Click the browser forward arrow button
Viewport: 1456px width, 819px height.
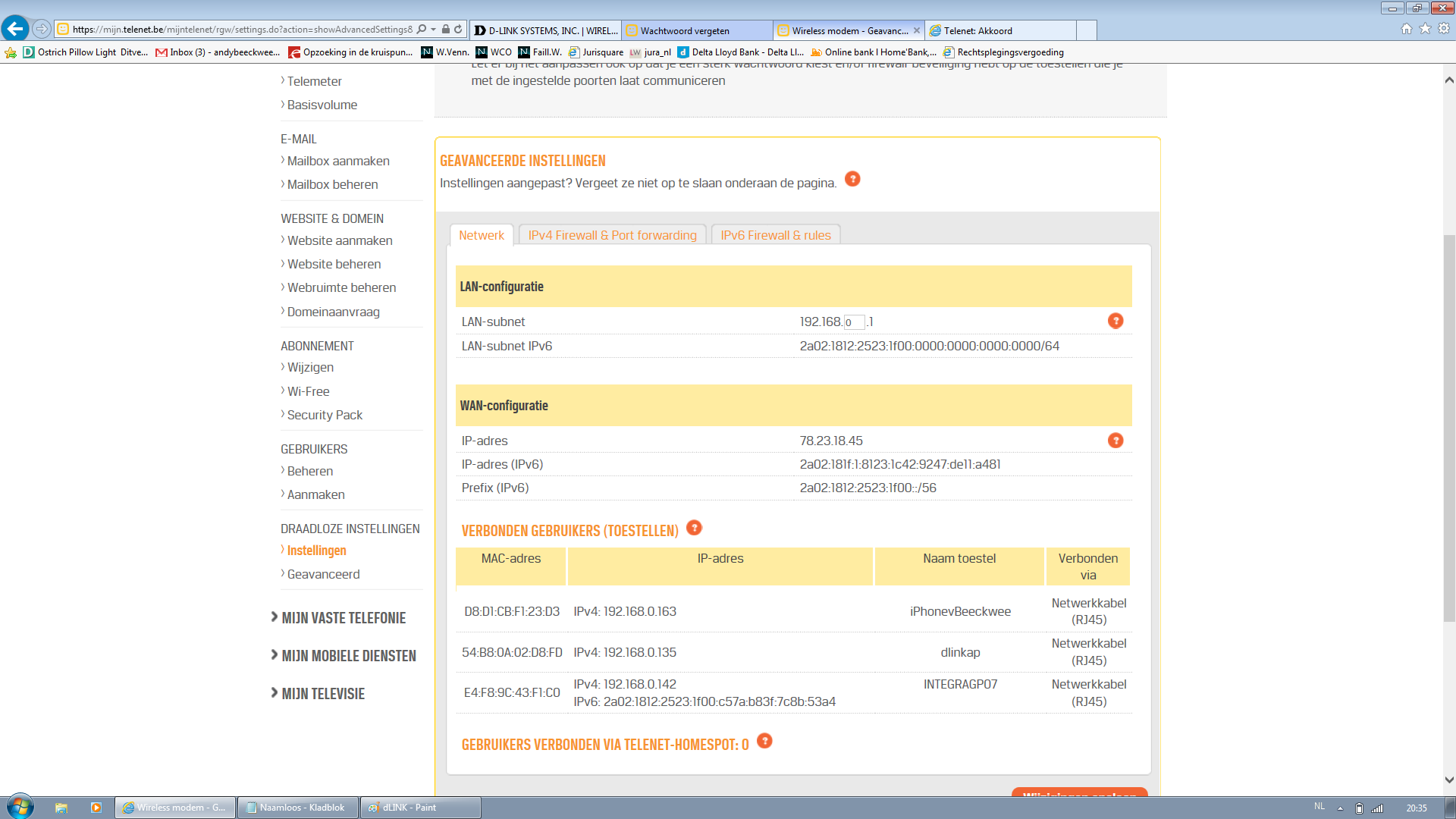tap(42, 29)
